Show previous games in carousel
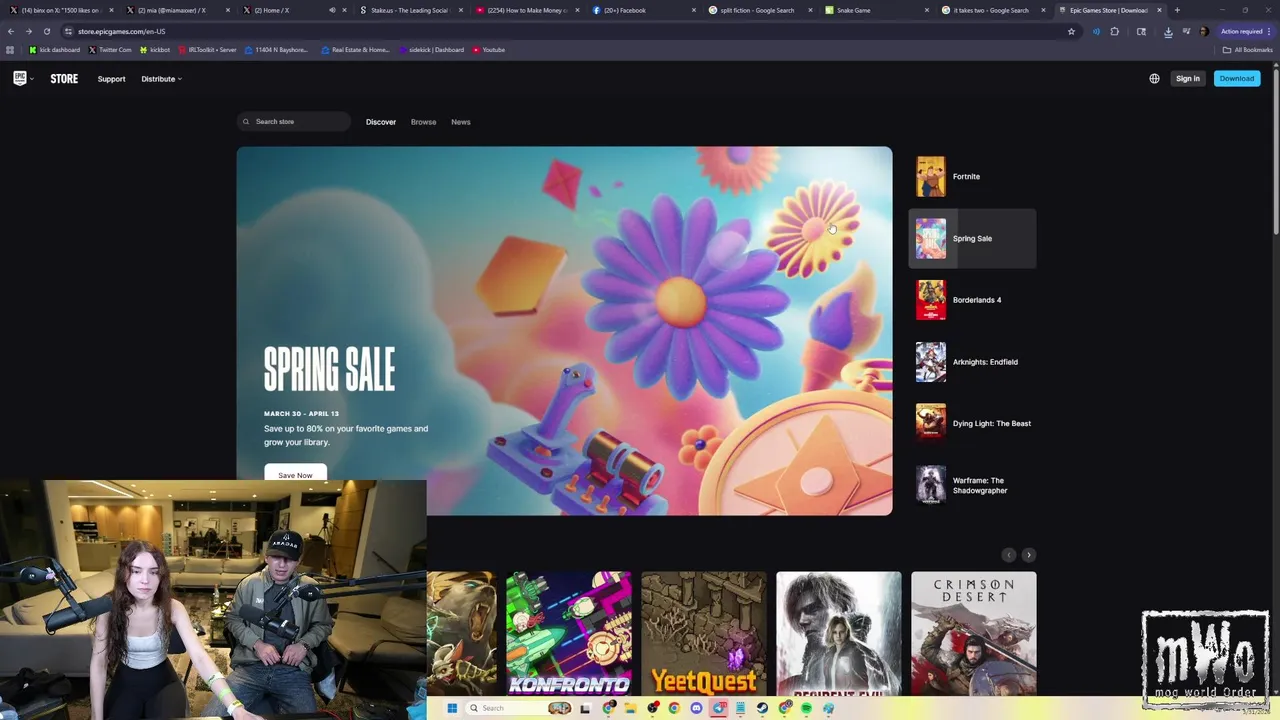Viewport: 1280px width, 720px height. point(1008,555)
